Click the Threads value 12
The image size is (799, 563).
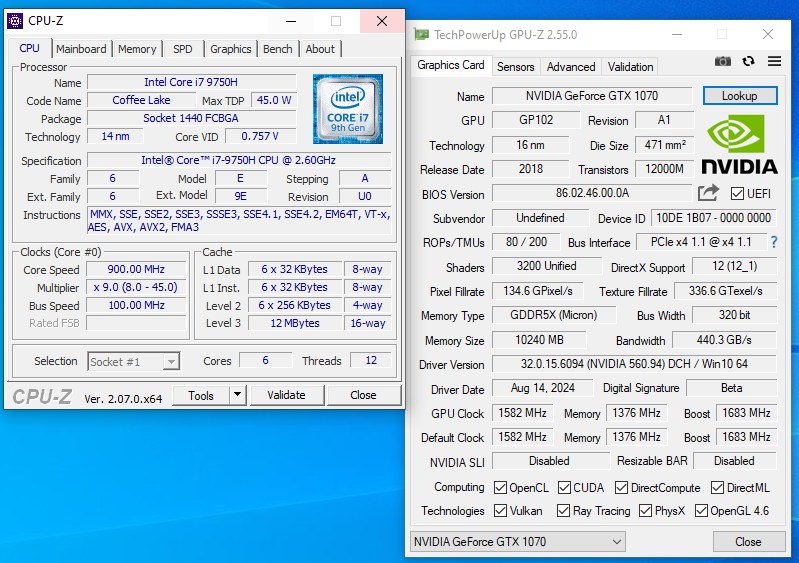coord(371,360)
